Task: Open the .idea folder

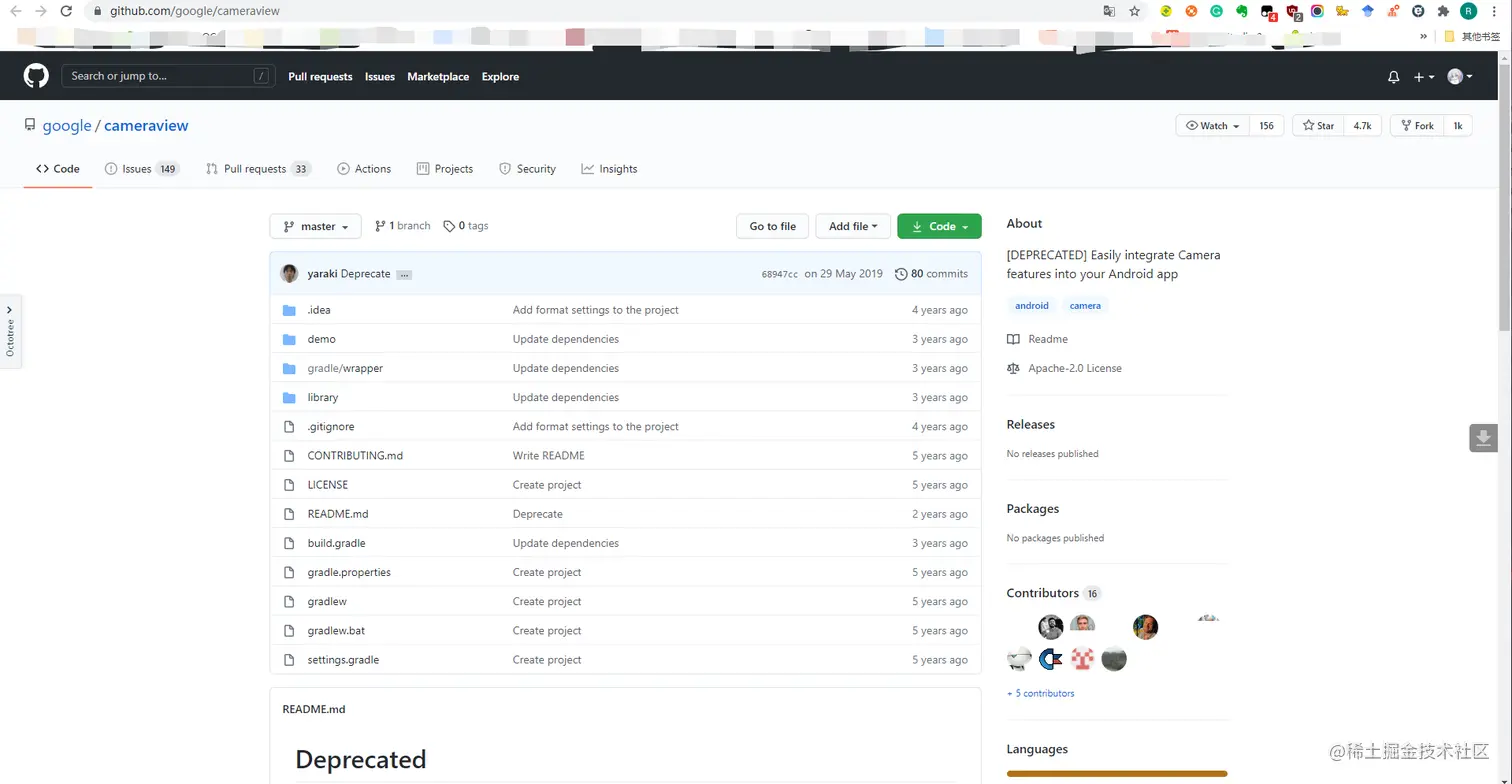Action: point(319,310)
